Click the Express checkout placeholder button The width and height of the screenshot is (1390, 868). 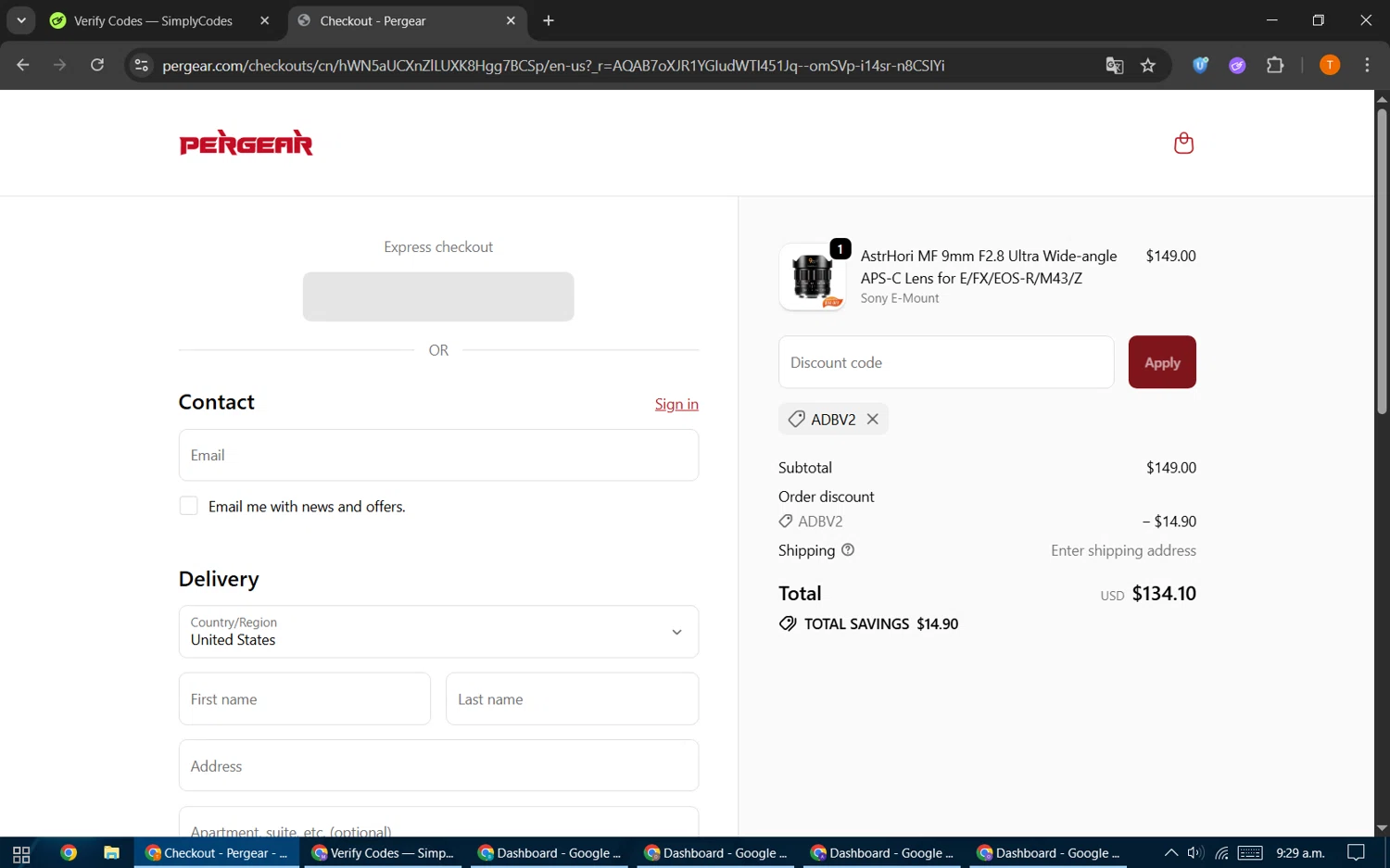(x=438, y=296)
